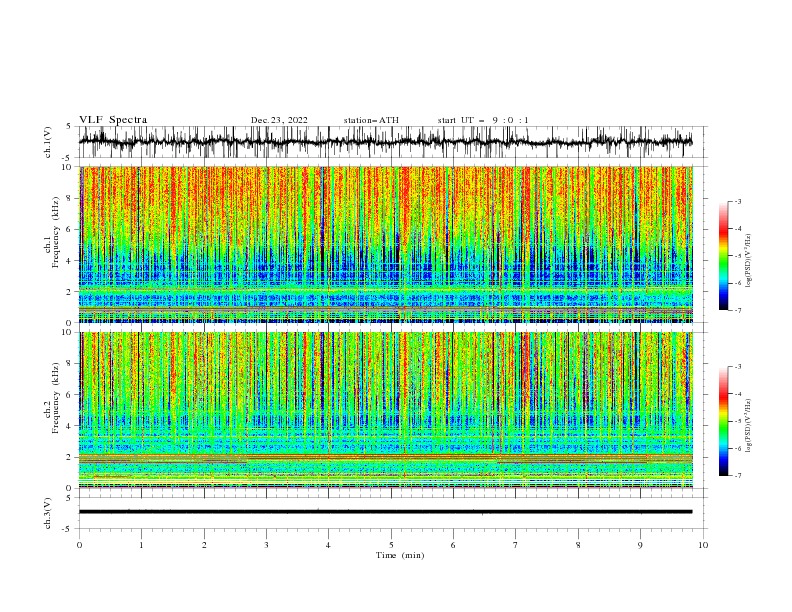Select the "ch.3(V)" axis label
The image size is (792, 612).
pos(48,513)
